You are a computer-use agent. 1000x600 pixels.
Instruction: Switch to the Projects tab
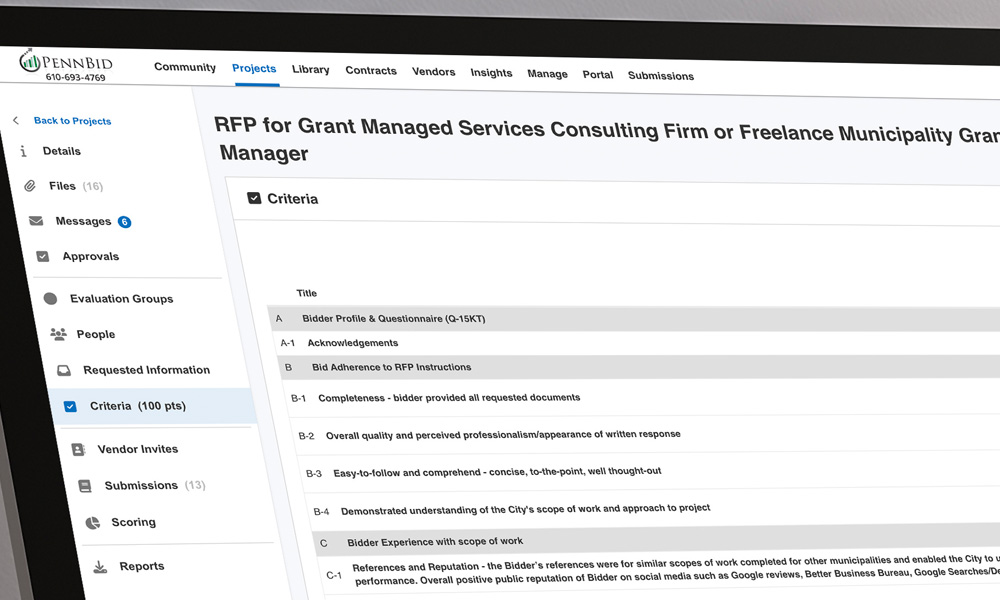click(x=254, y=68)
